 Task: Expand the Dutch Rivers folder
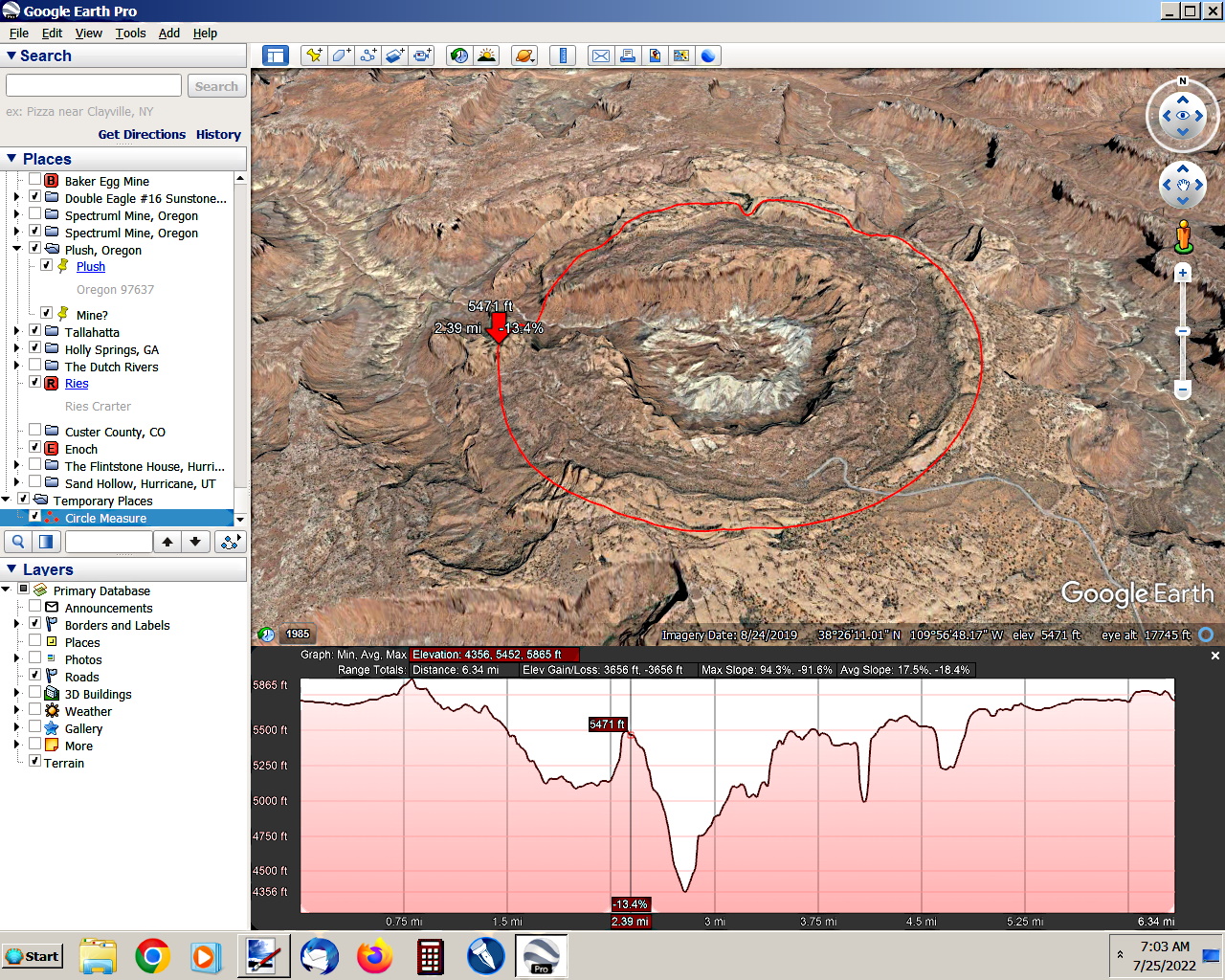16,366
